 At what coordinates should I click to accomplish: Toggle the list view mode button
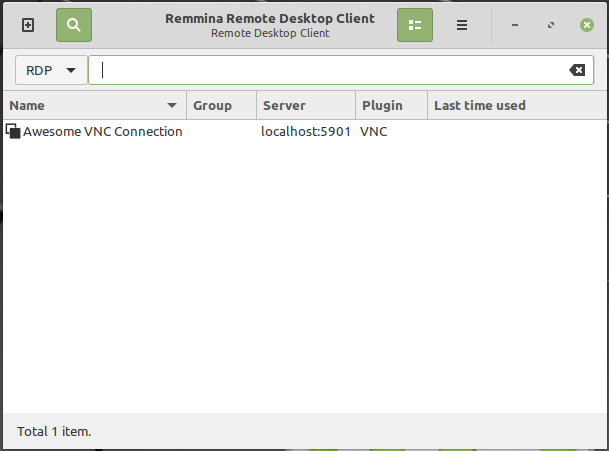click(415, 25)
